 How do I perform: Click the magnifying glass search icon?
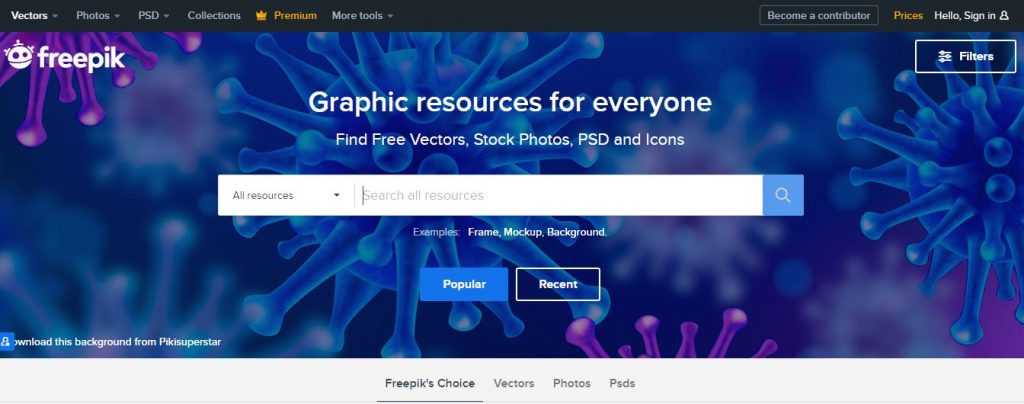tap(782, 195)
